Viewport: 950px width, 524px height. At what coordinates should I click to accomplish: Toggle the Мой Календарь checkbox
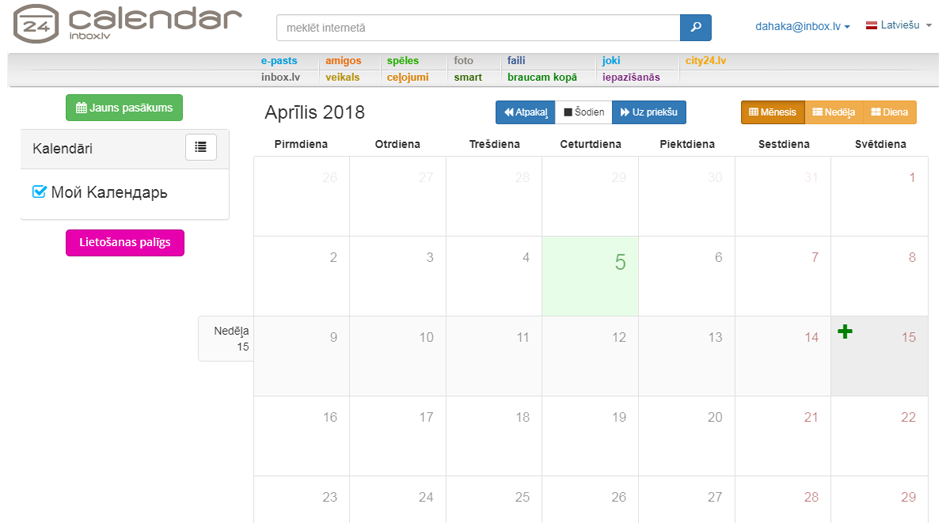click(39, 192)
